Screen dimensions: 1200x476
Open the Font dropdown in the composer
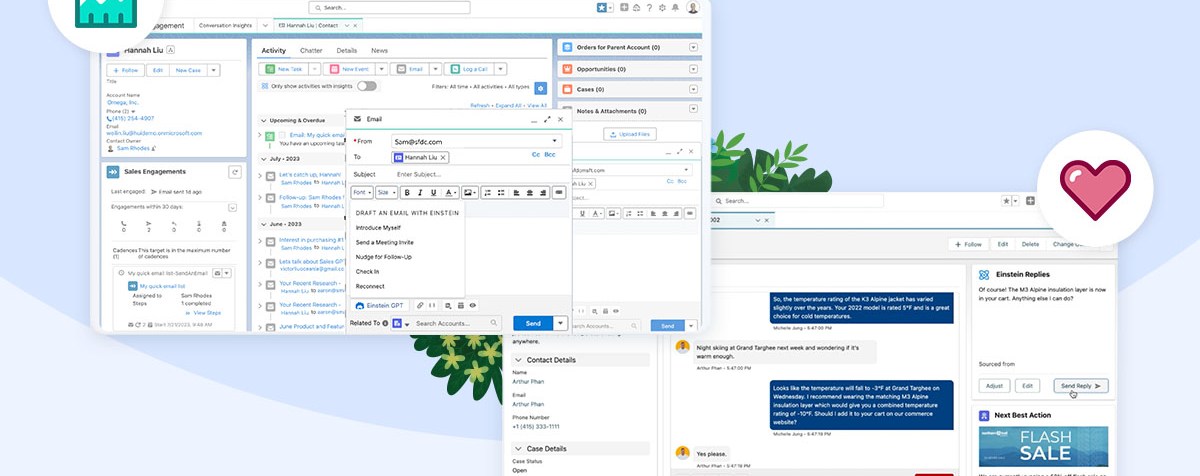(x=362, y=192)
